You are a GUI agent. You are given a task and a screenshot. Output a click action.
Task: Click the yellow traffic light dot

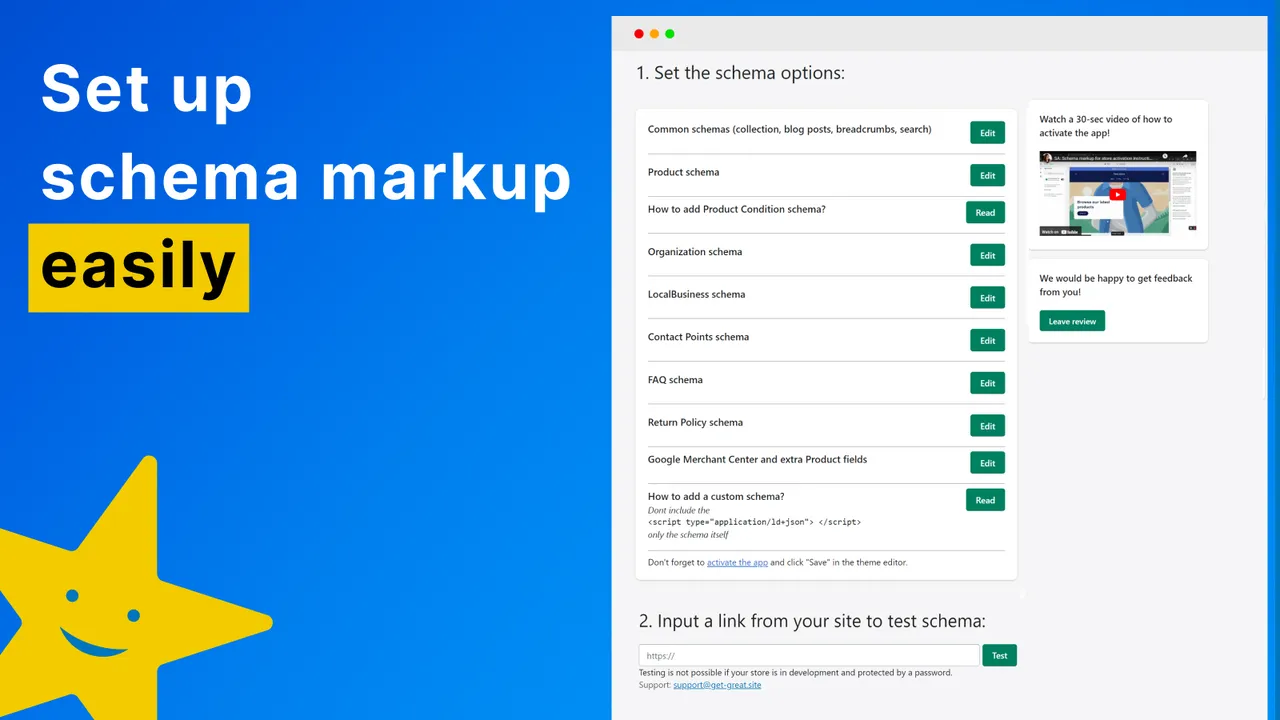654,33
